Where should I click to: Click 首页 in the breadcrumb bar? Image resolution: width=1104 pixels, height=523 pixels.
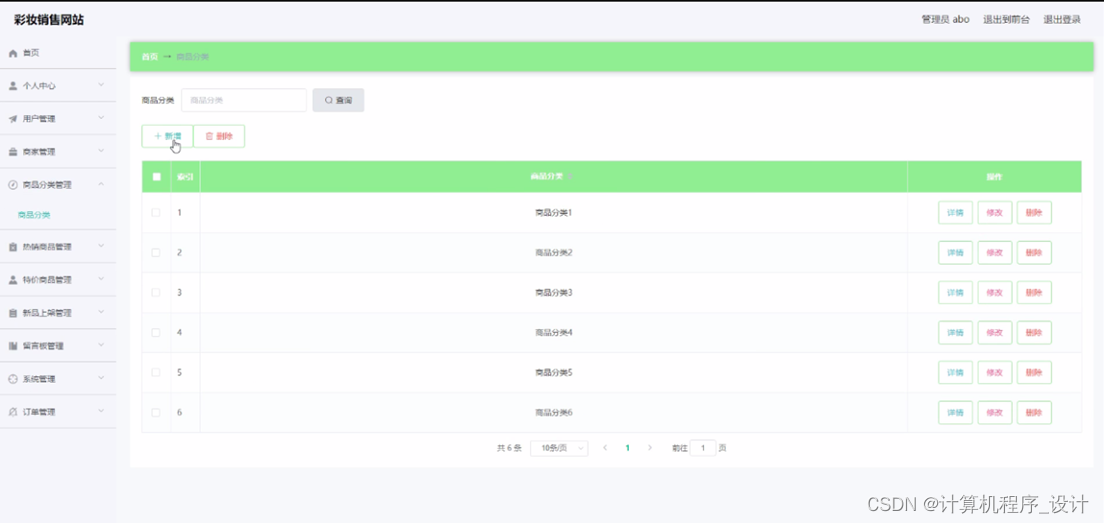coord(149,57)
